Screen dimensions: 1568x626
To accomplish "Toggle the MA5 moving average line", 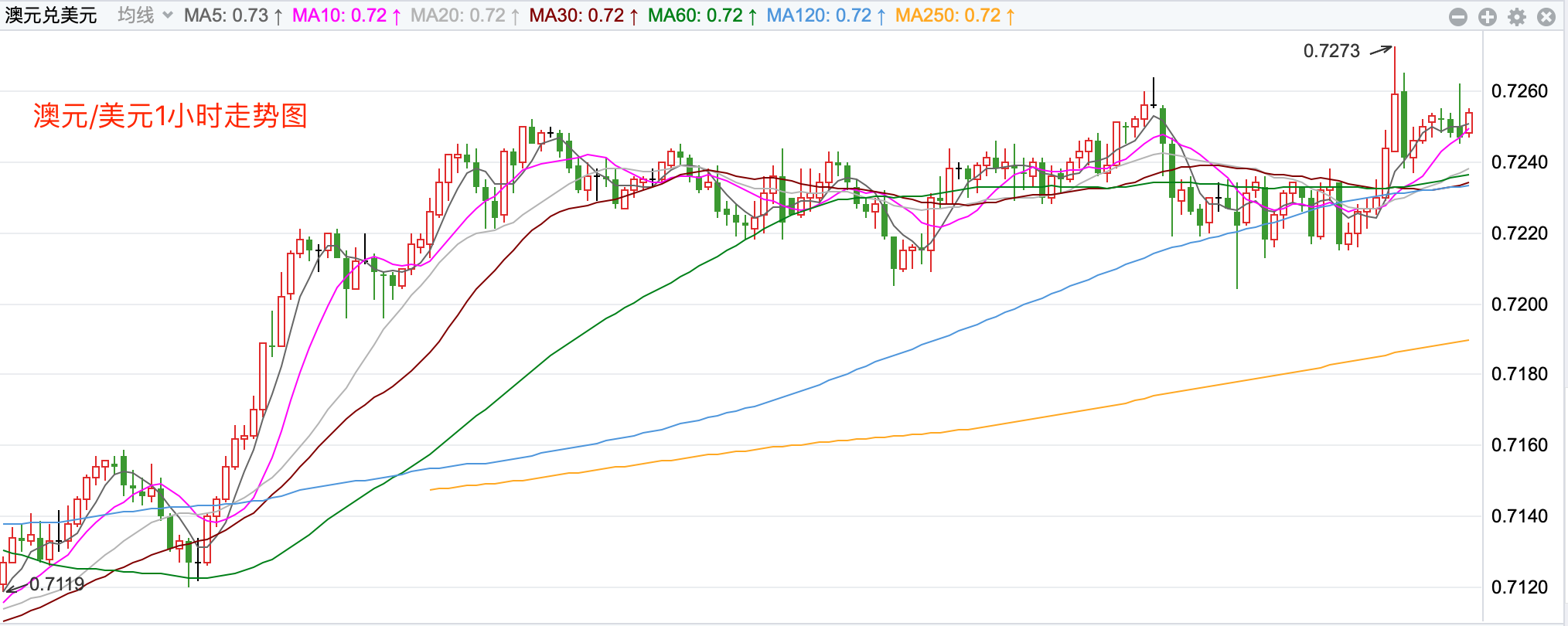I will tap(233, 15).
